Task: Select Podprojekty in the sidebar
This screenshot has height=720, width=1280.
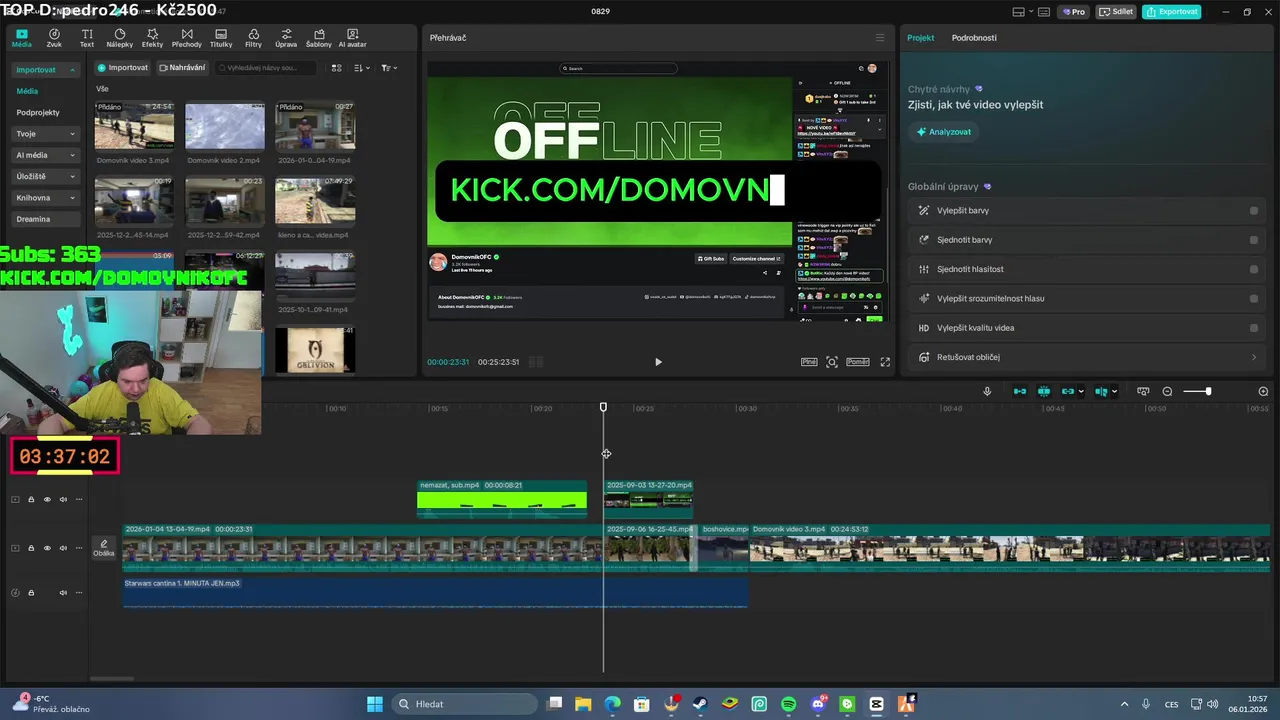Action: point(38,112)
